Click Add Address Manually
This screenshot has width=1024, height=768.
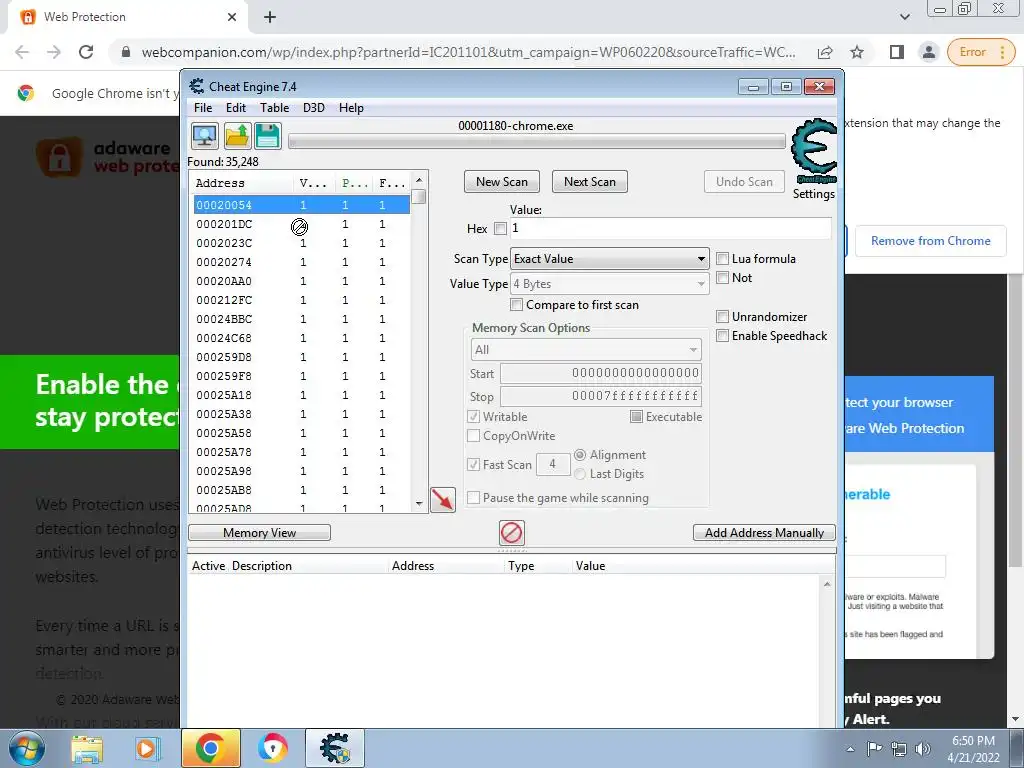click(x=764, y=533)
